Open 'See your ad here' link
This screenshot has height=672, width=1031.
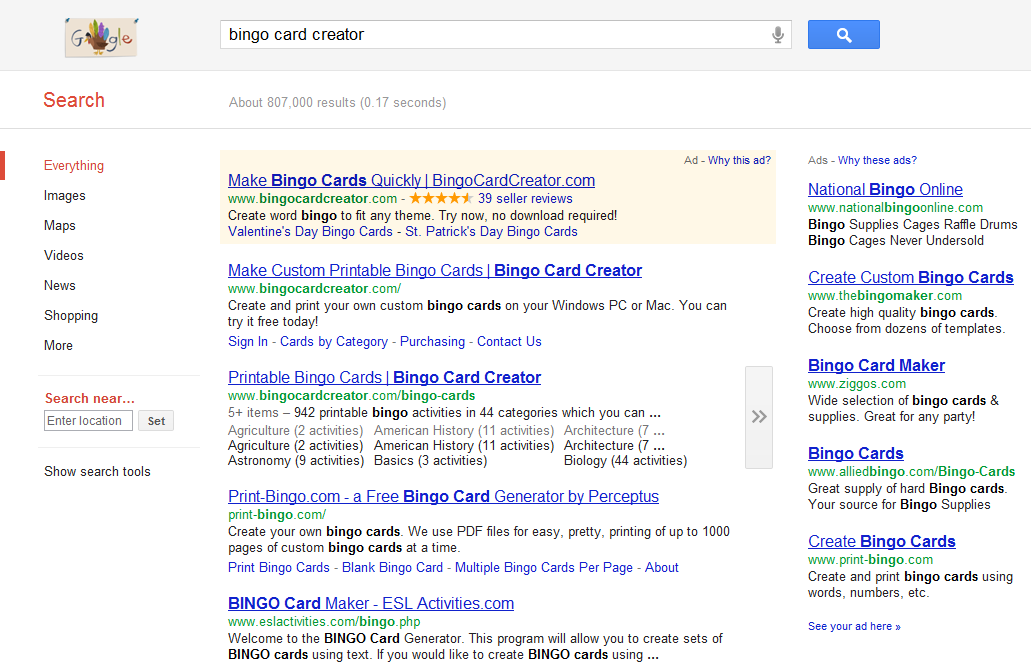pos(854,627)
